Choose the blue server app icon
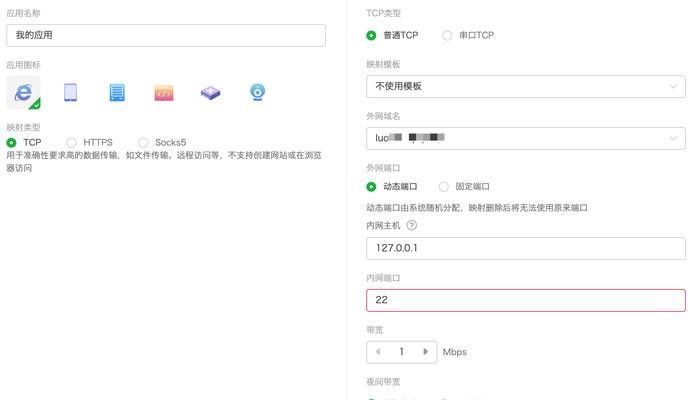Image resolution: width=700 pixels, height=400 pixels. point(117,92)
